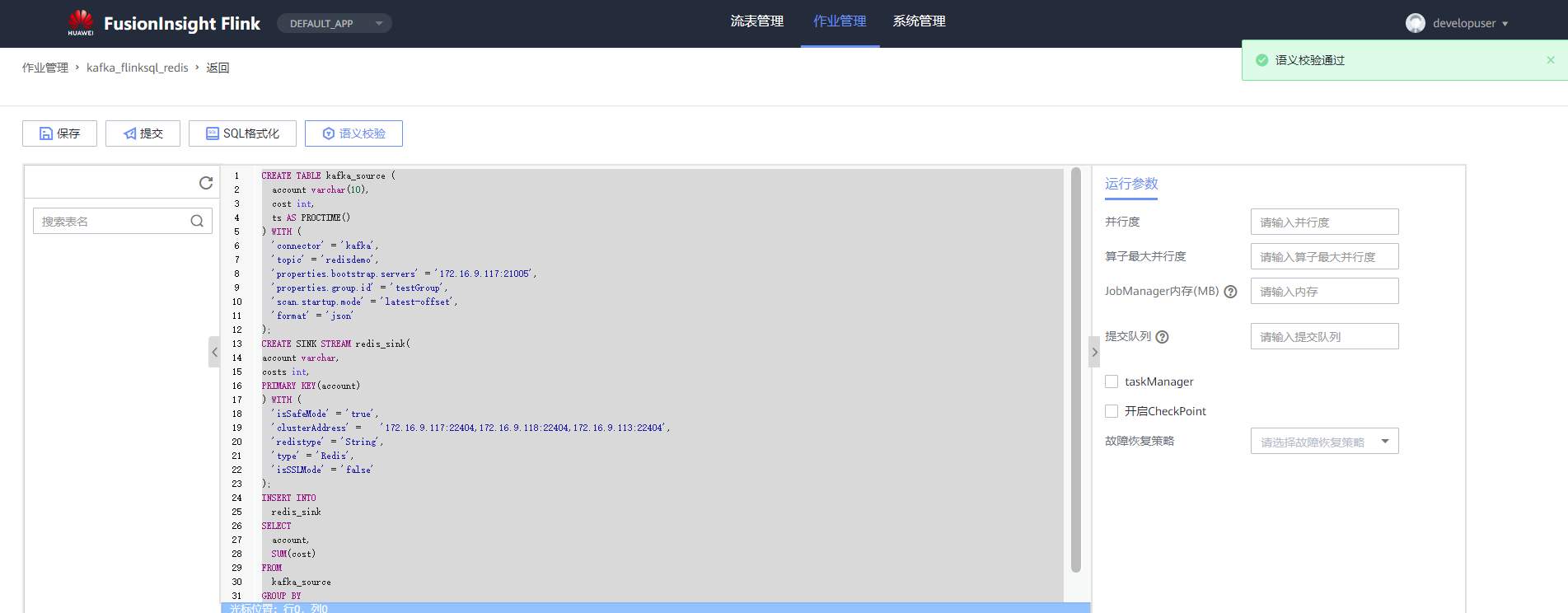
Task: Click the 作业管理 breadcrumb link
Action: pyautogui.click(x=45, y=68)
